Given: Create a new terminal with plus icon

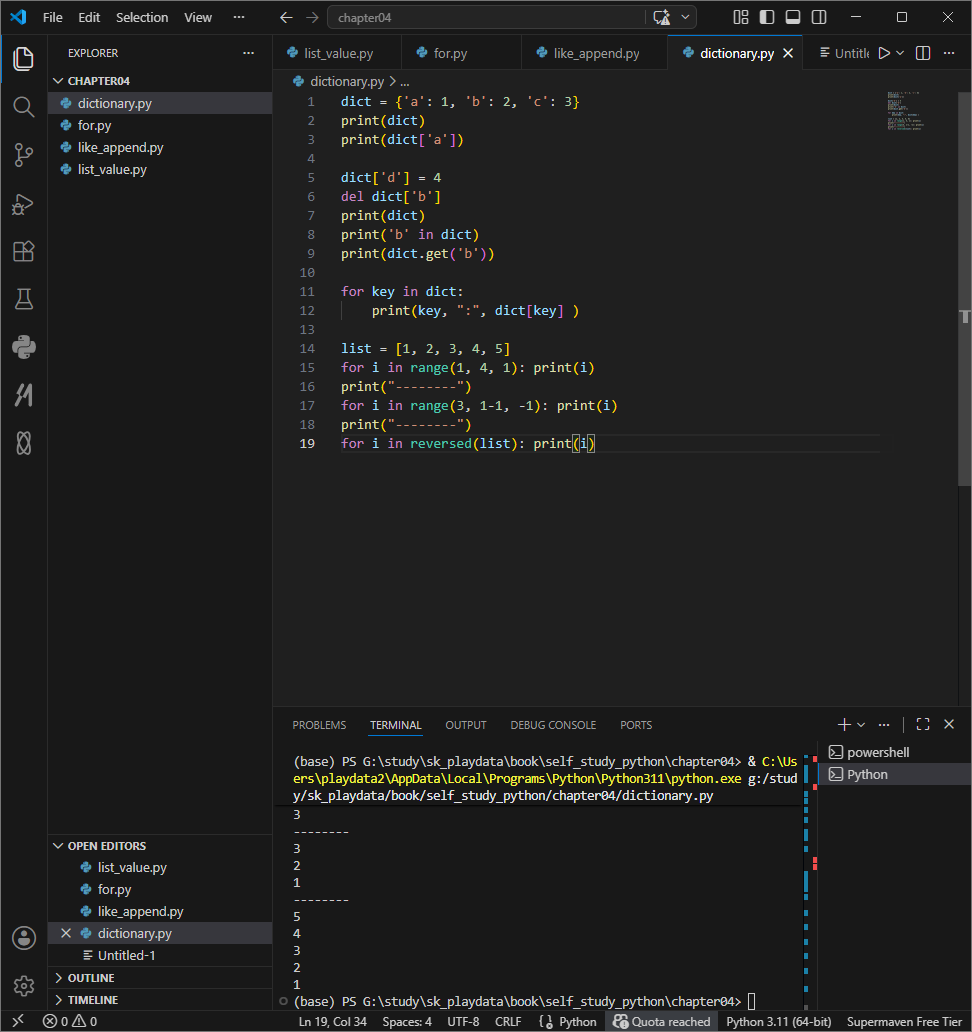Looking at the screenshot, I should (844, 725).
